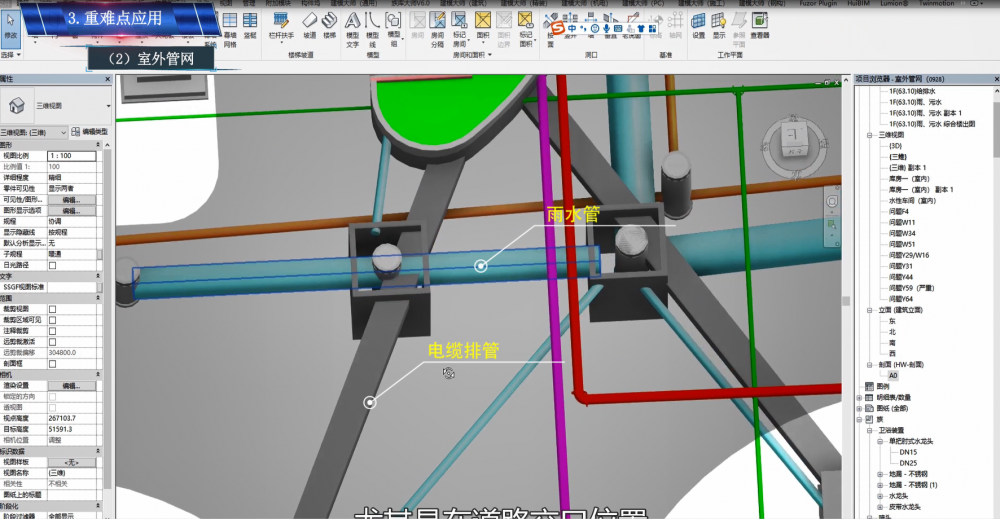Click the 视图比例 1:100 field
This screenshot has height=519, width=1000.
coord(71,156)
